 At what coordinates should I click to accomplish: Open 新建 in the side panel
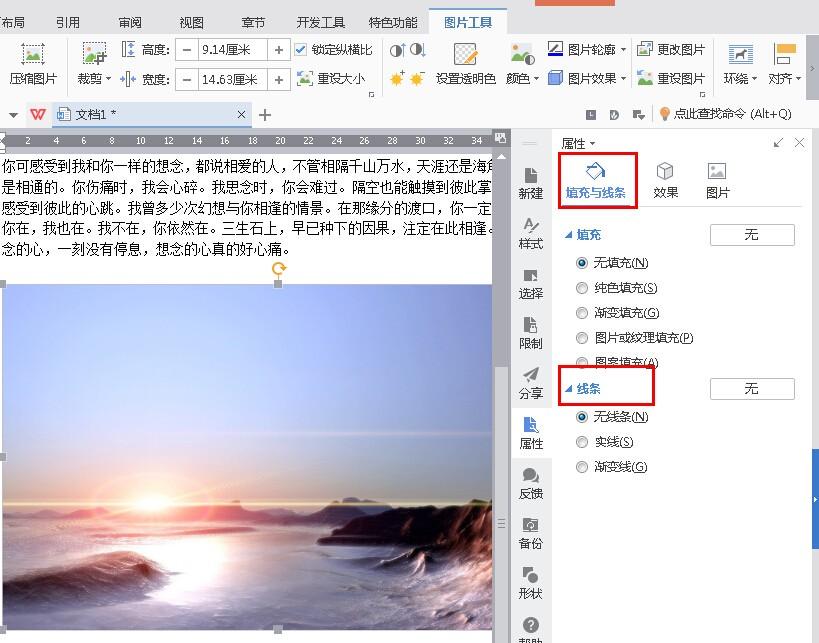pos(531,183)
